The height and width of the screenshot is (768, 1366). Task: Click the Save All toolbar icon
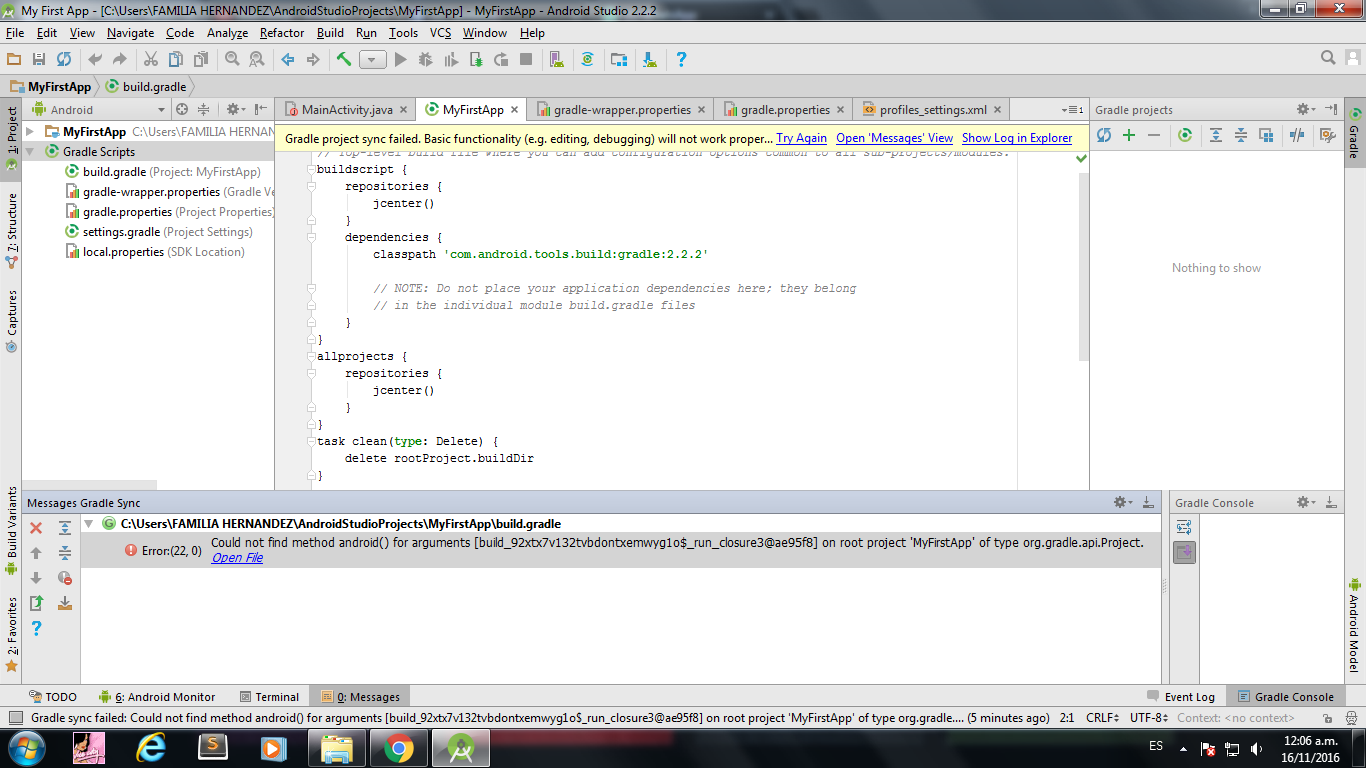39,60
